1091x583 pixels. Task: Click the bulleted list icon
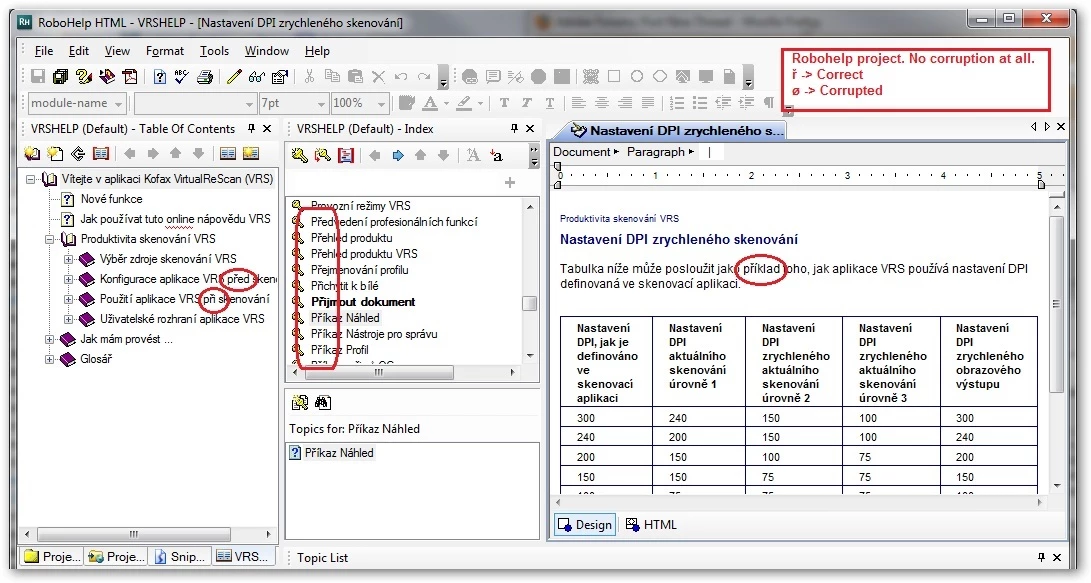[x=700, y=103]
